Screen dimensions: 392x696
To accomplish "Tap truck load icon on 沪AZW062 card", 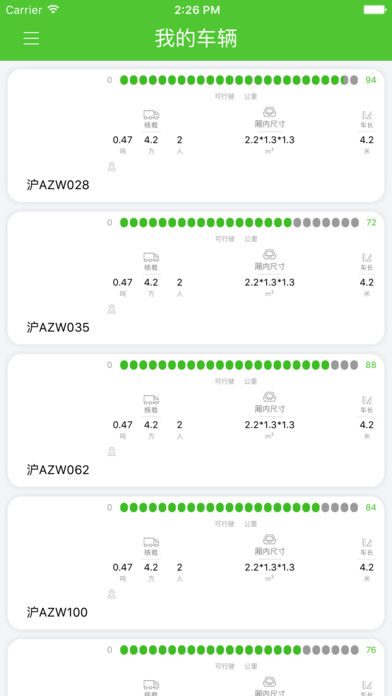I will tap(151, 400).
